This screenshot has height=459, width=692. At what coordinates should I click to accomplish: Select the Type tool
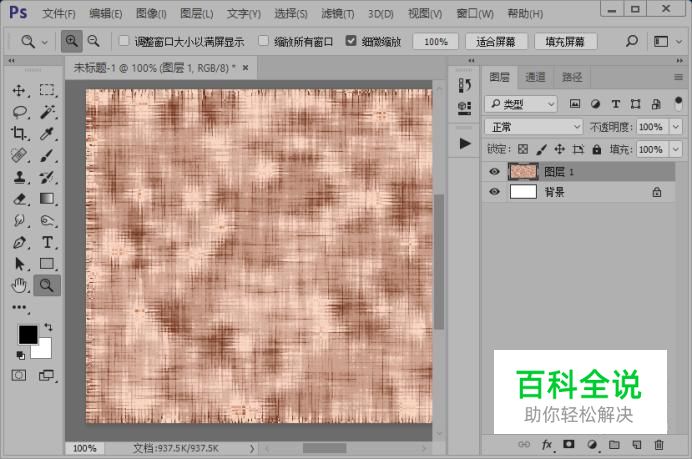[47, 242]
